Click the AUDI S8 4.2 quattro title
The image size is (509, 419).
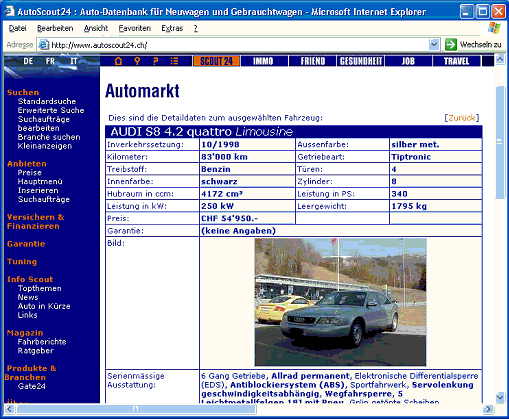click(202, 132)
